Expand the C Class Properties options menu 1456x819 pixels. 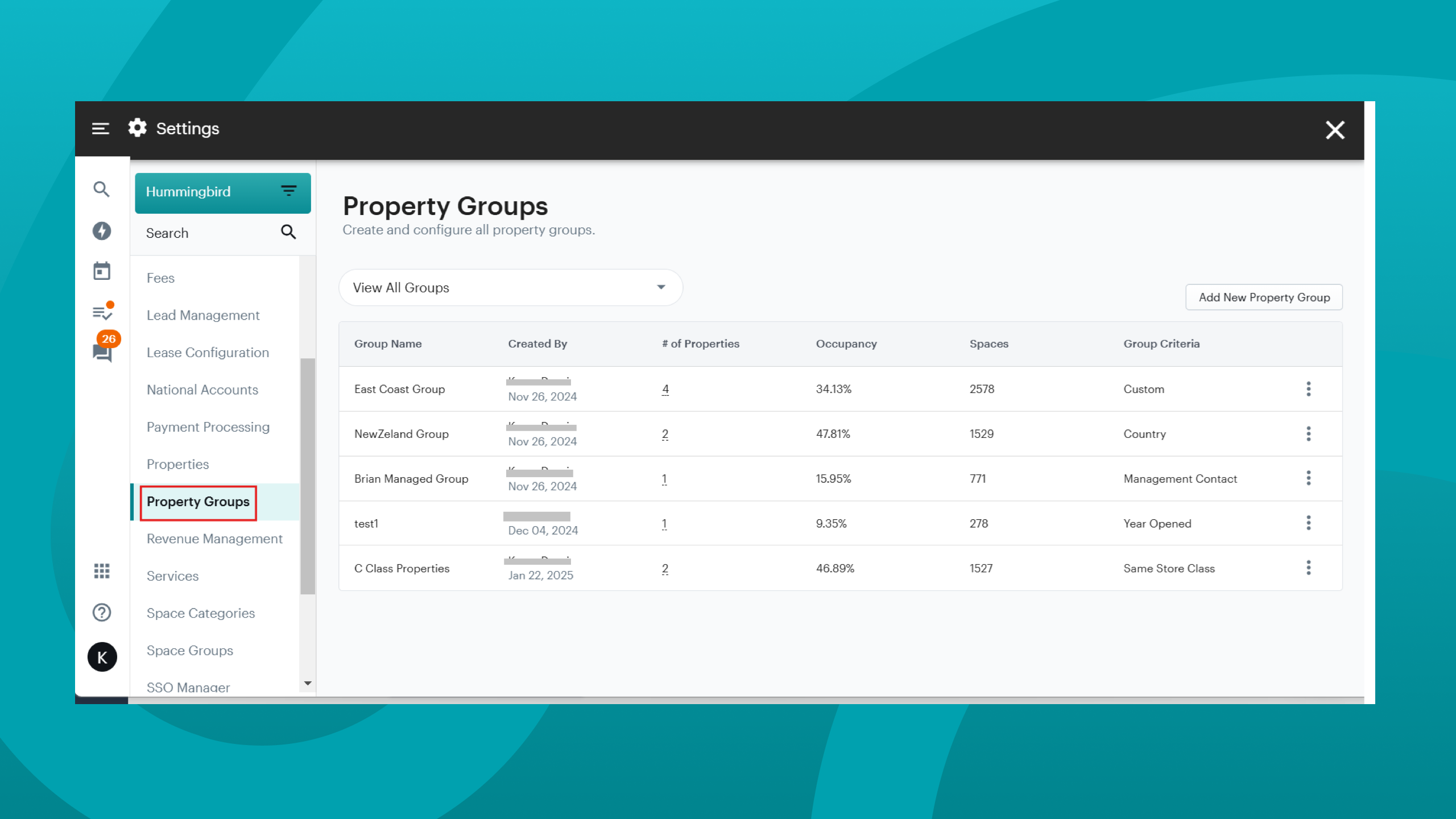(1308, 568)
